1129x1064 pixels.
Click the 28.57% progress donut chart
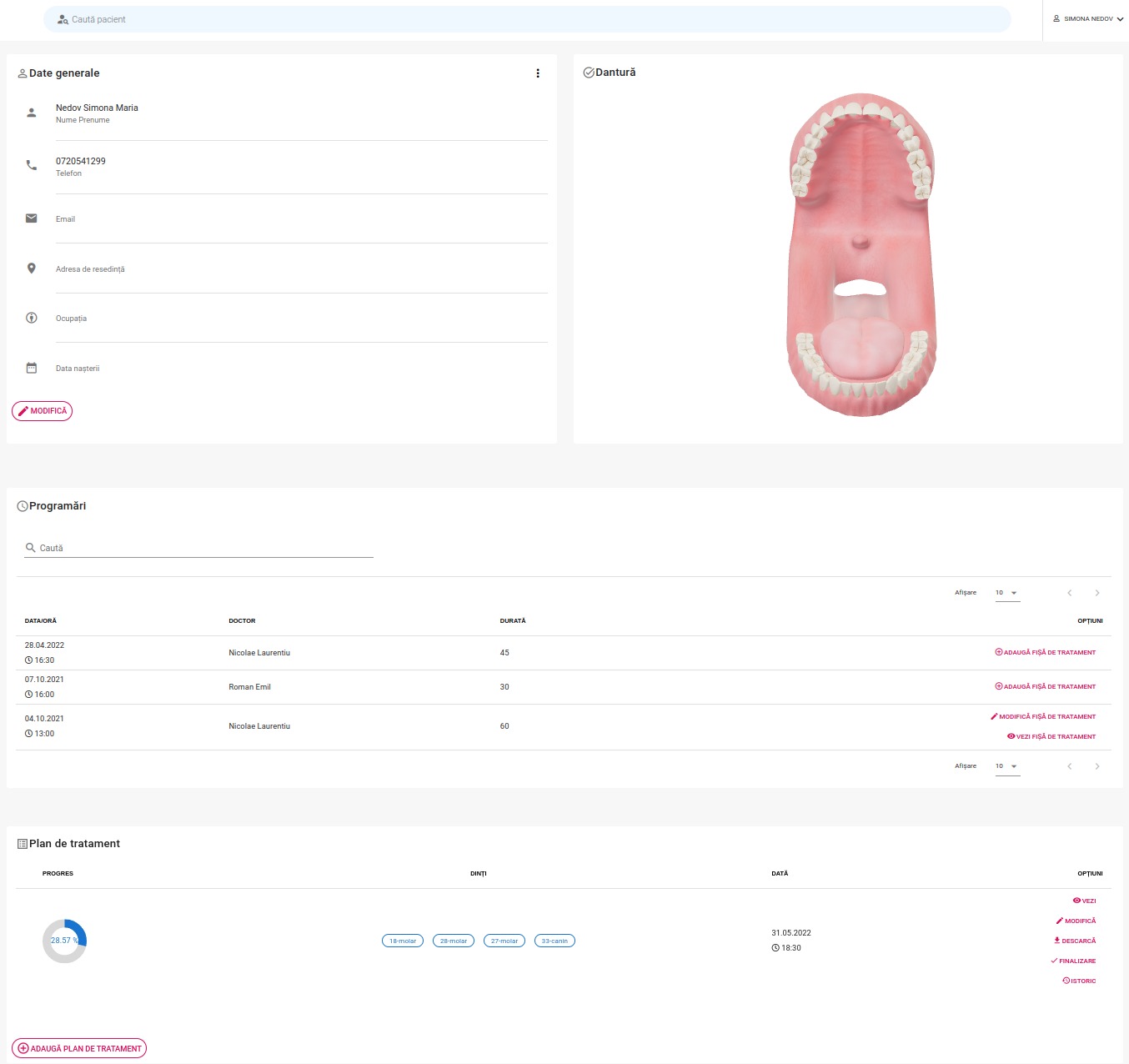64,941
